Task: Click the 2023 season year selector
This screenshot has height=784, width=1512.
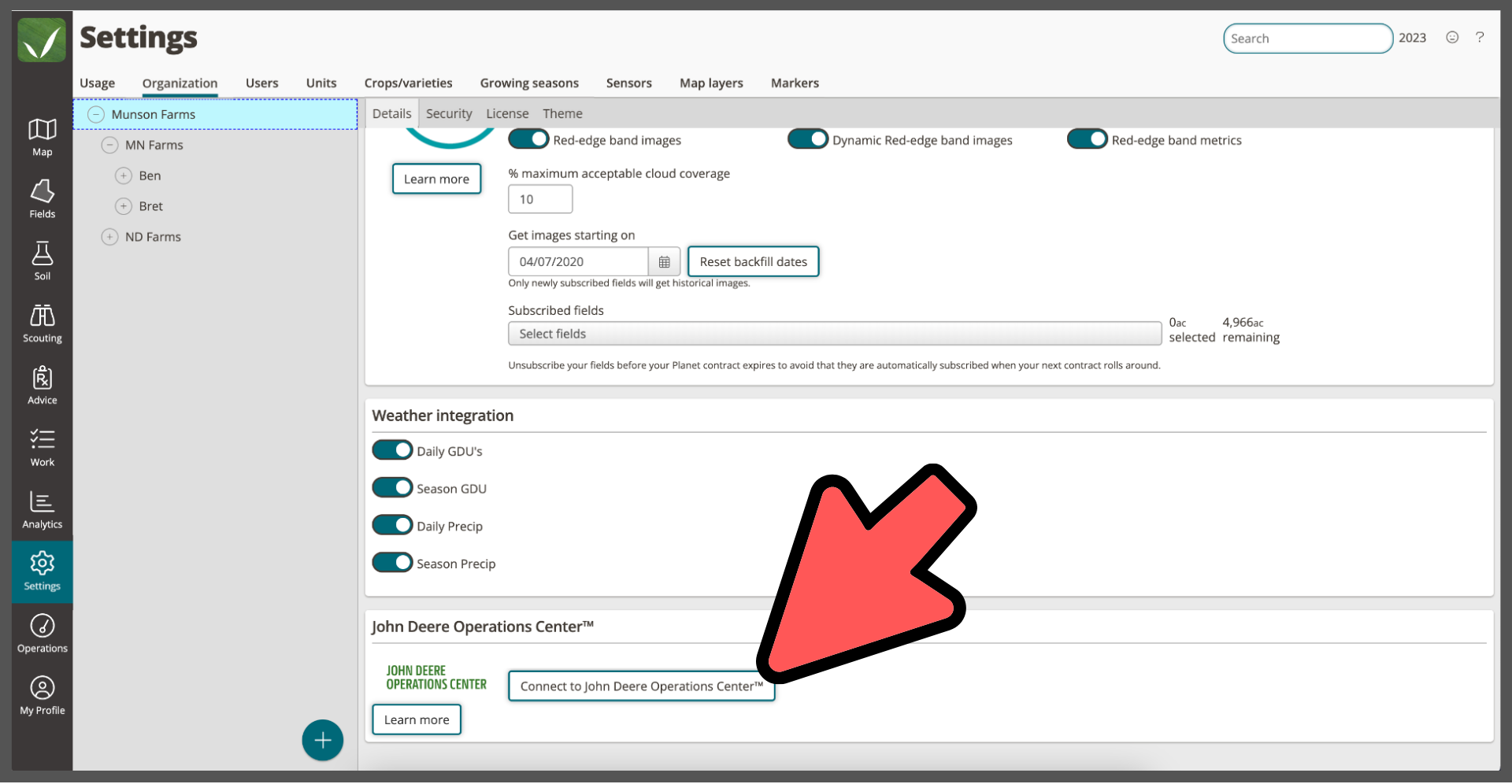Action: pyautogui.click(x=1412, y=38)
